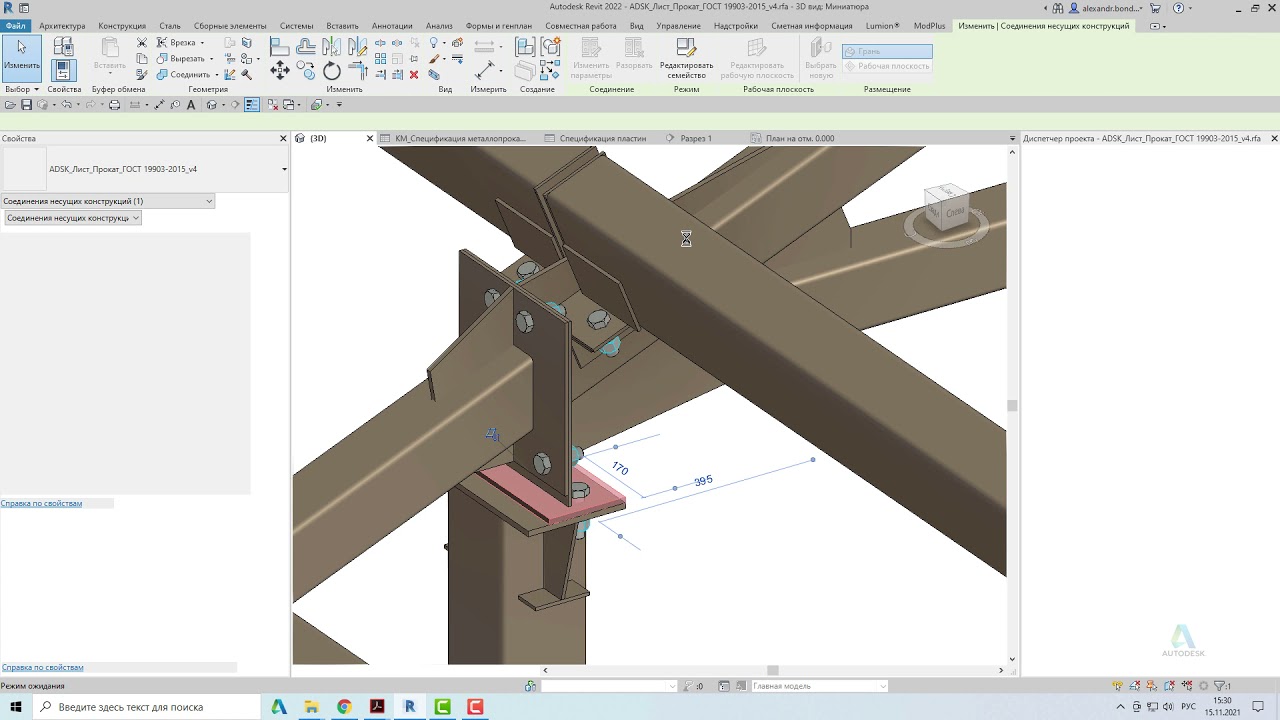Click the scissors Cut to clipboard icon
The width and height of the screenshot is (1280, 720).
142,43
